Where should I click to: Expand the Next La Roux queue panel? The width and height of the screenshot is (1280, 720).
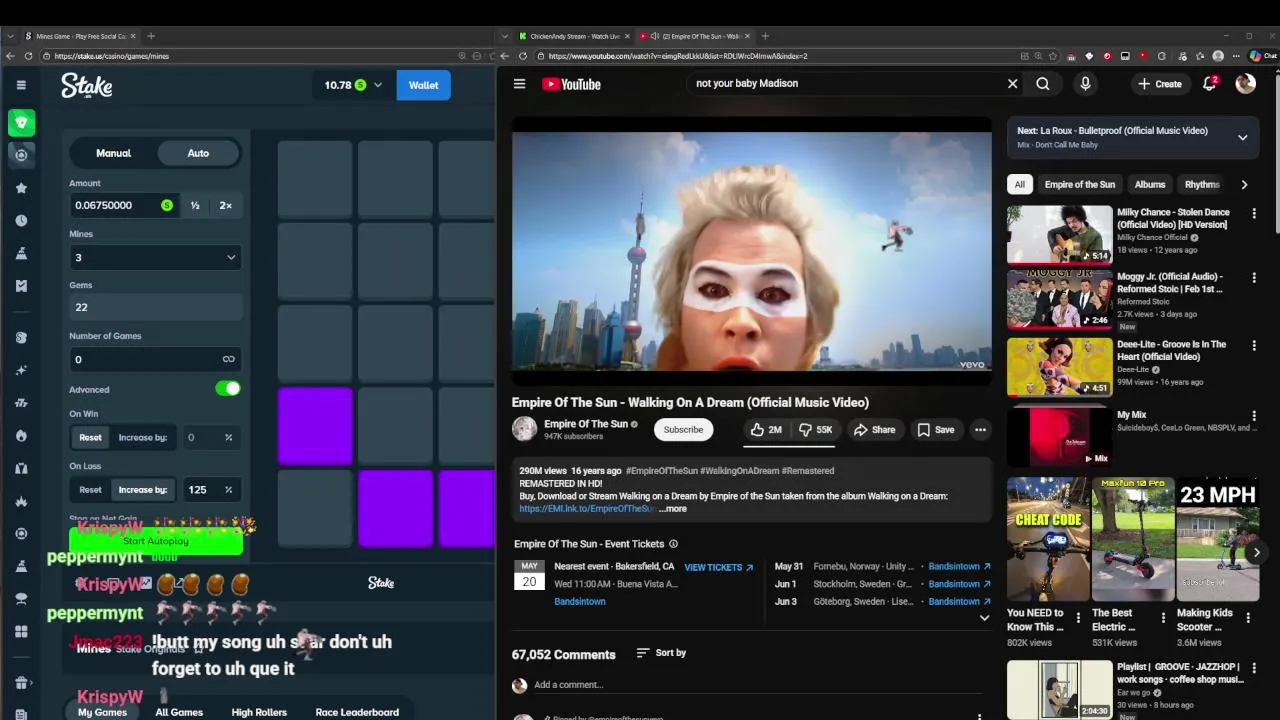click(x=1243, y=137)
